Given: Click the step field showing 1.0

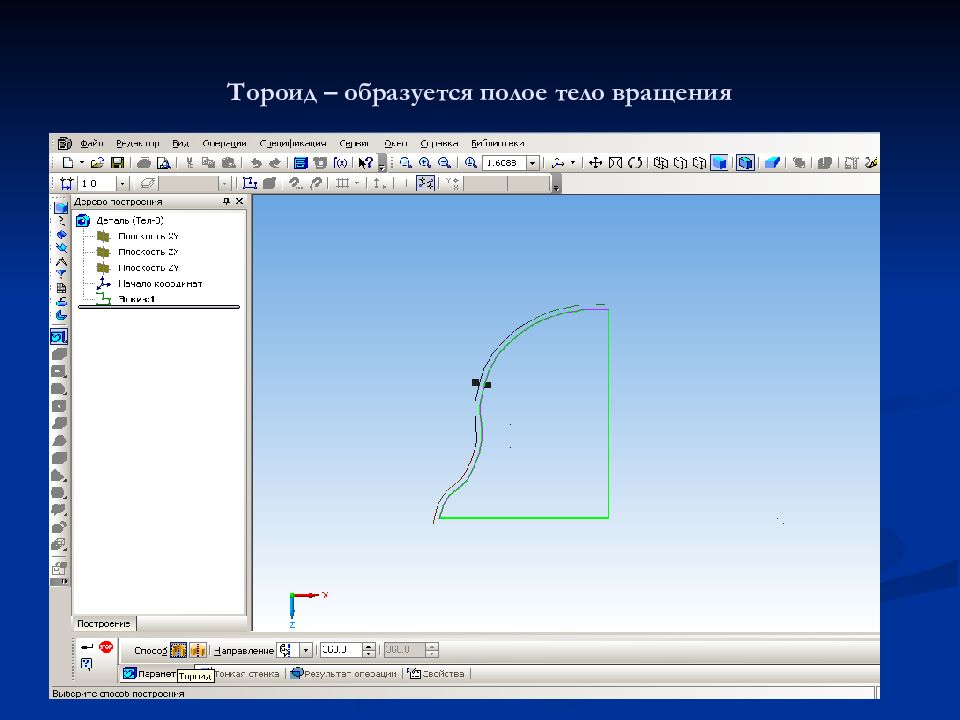Looking at the screenshot, I should pyautogui.click(x=97, y=183).
